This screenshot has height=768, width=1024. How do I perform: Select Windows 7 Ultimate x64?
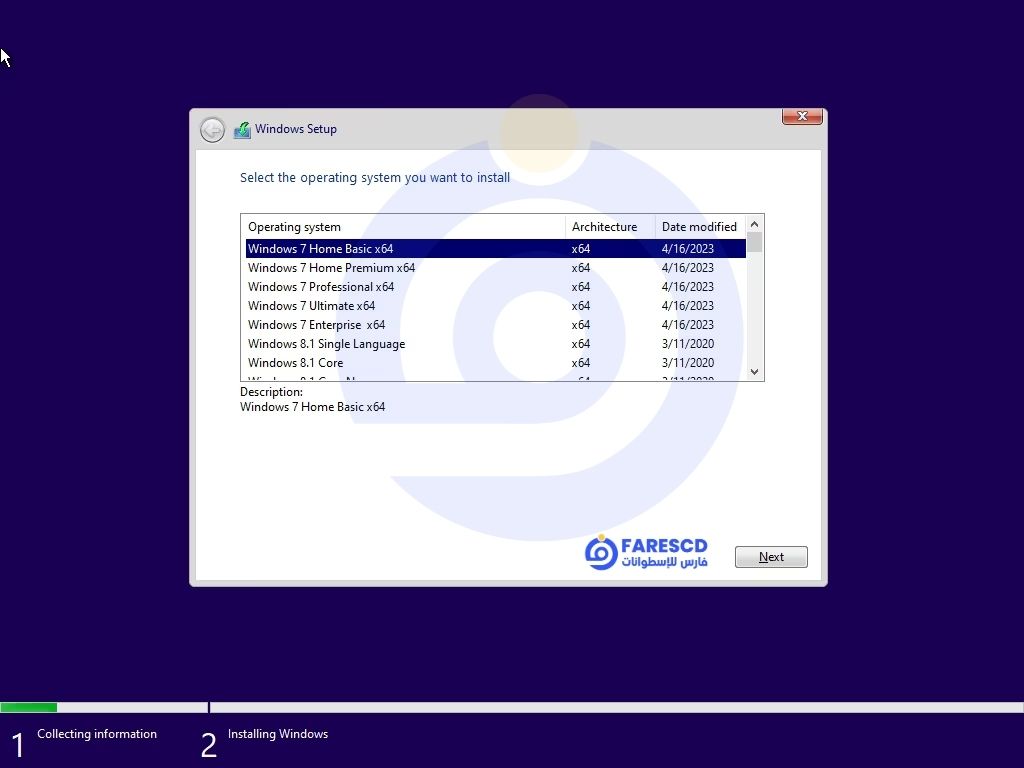496,306
